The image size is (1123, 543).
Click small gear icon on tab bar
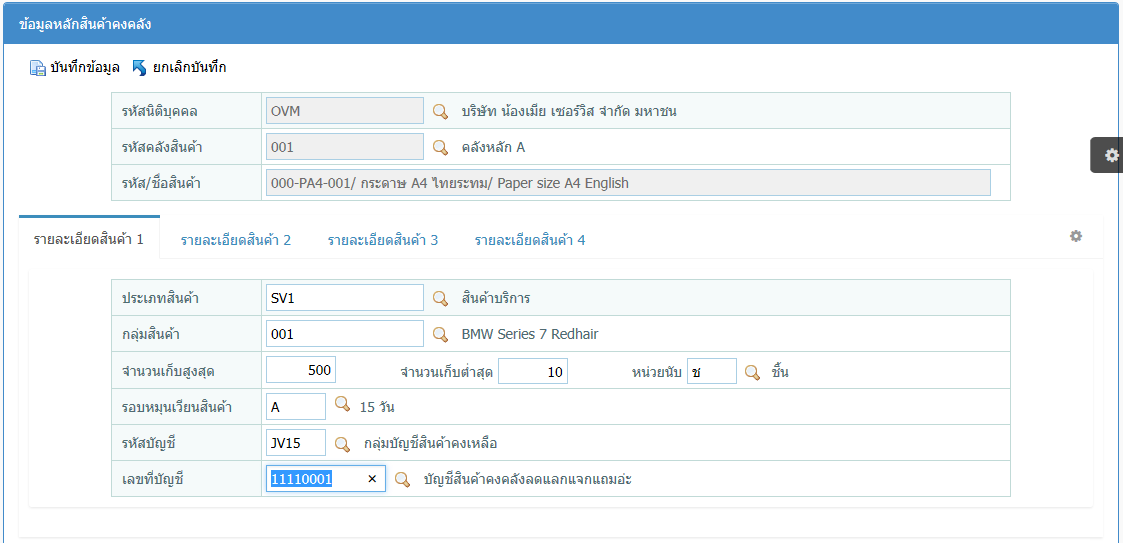click(x=1076, y=236)
